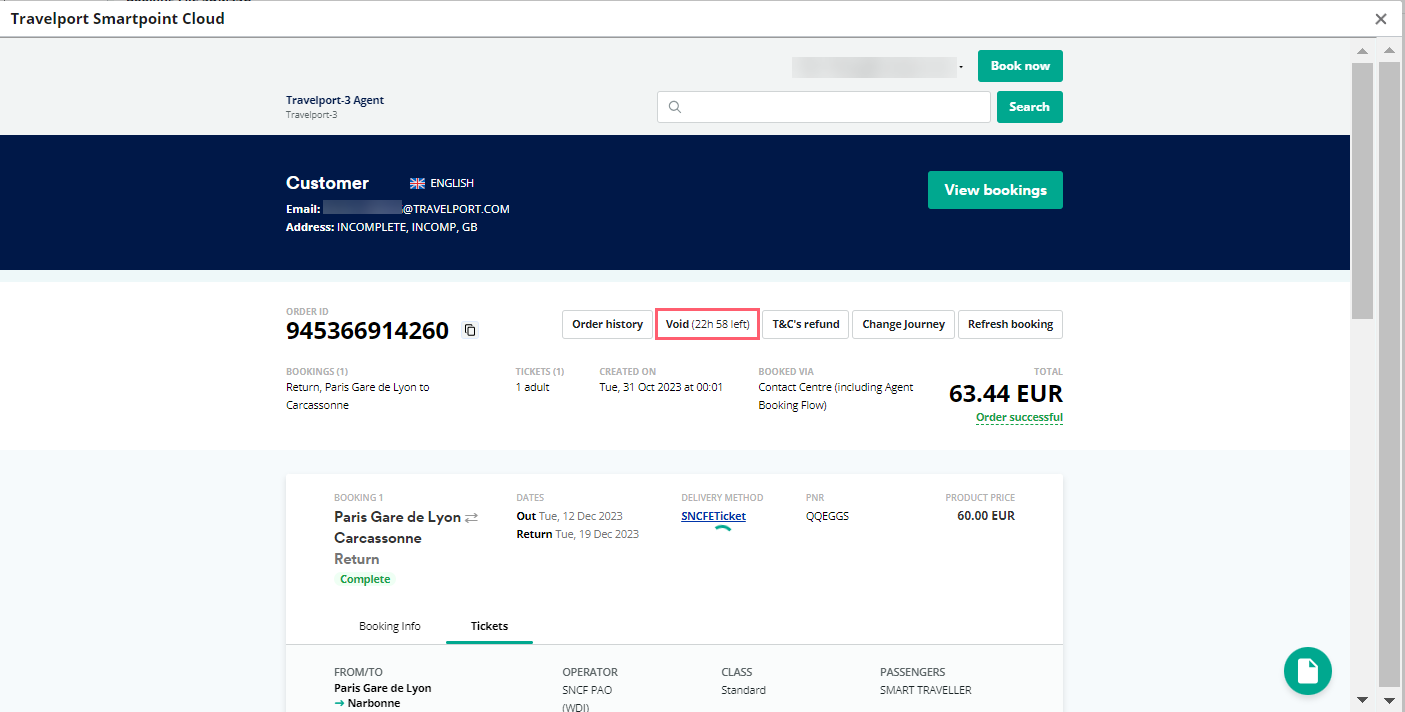This screenshot has width=1405, height=712.
Task: Click the product price 60.00 EUR
Action: (986, 516)
